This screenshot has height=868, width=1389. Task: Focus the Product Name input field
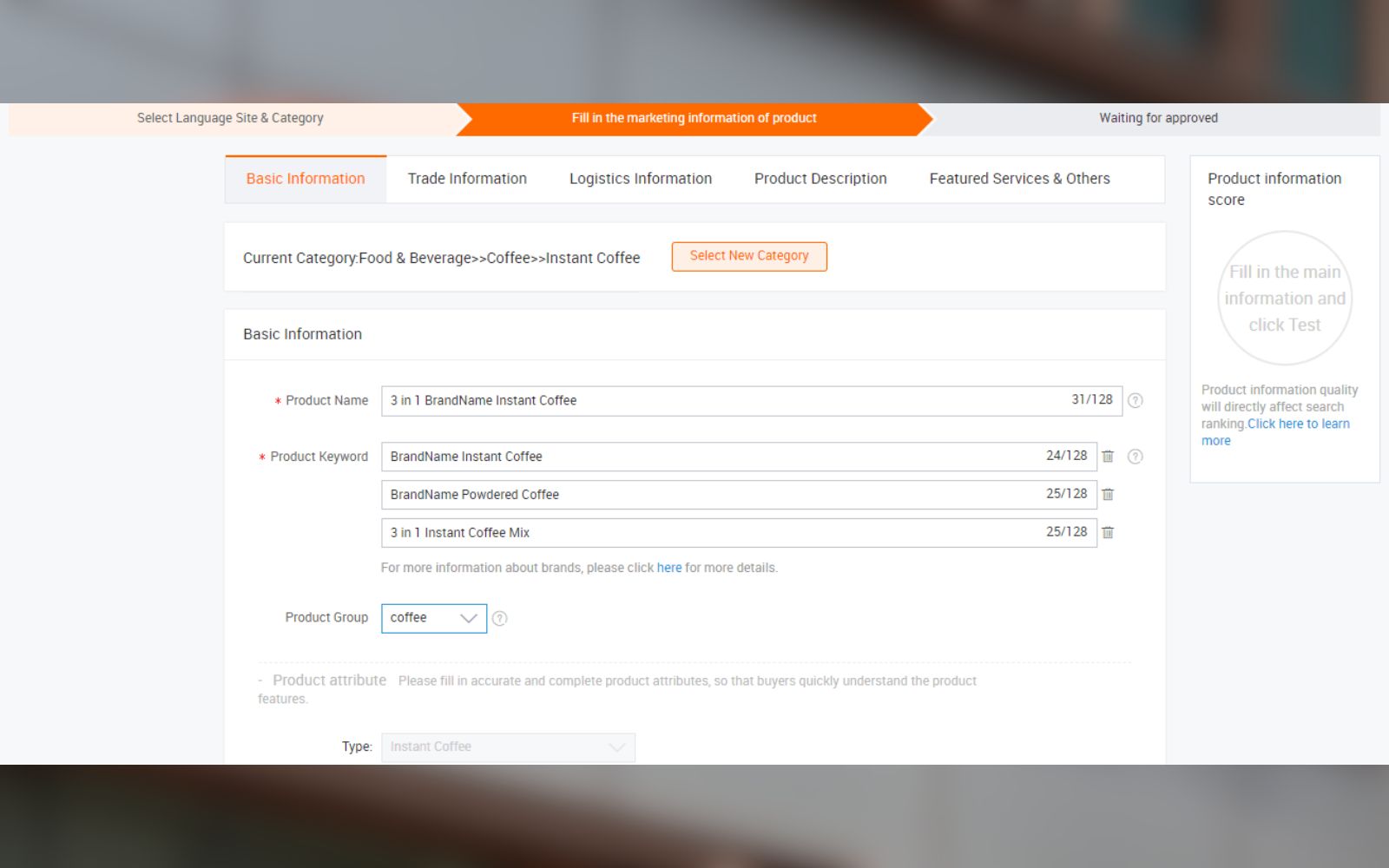click(752, 400)
